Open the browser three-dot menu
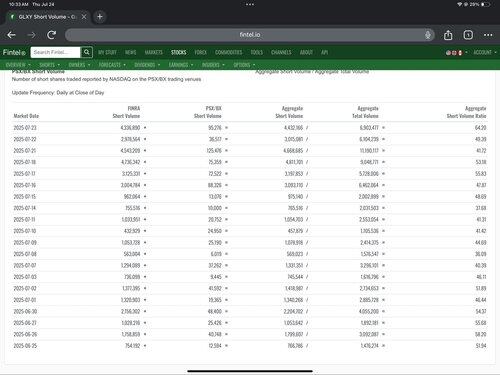The height and width of the screenshot is (375, 500). click(x=488, y=35)
